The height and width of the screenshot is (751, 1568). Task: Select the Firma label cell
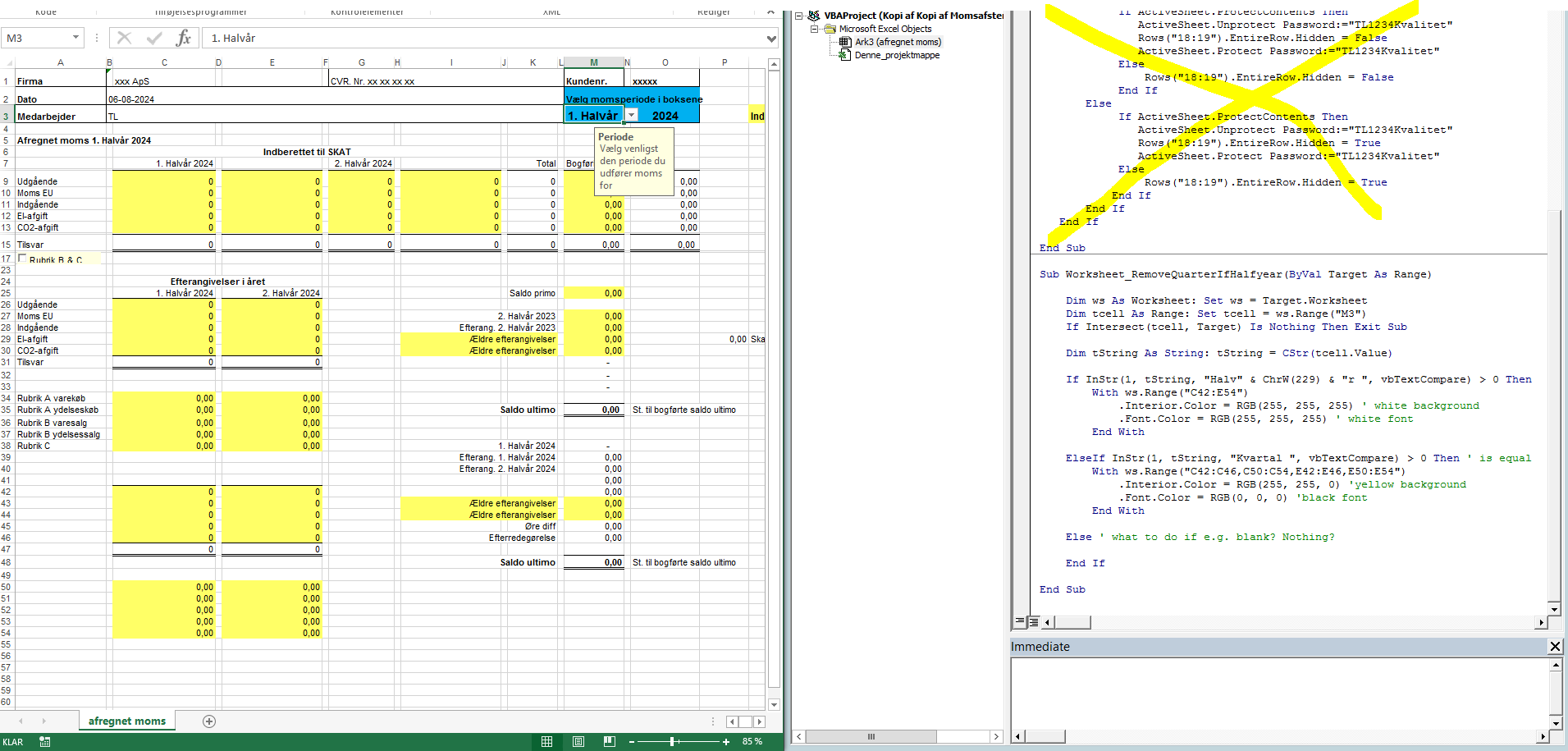(x=60, y=81)
